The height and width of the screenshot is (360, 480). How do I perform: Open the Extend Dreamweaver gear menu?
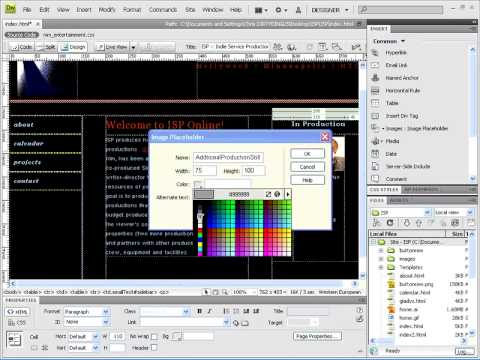pyautogui.click(x=281, y=10)
